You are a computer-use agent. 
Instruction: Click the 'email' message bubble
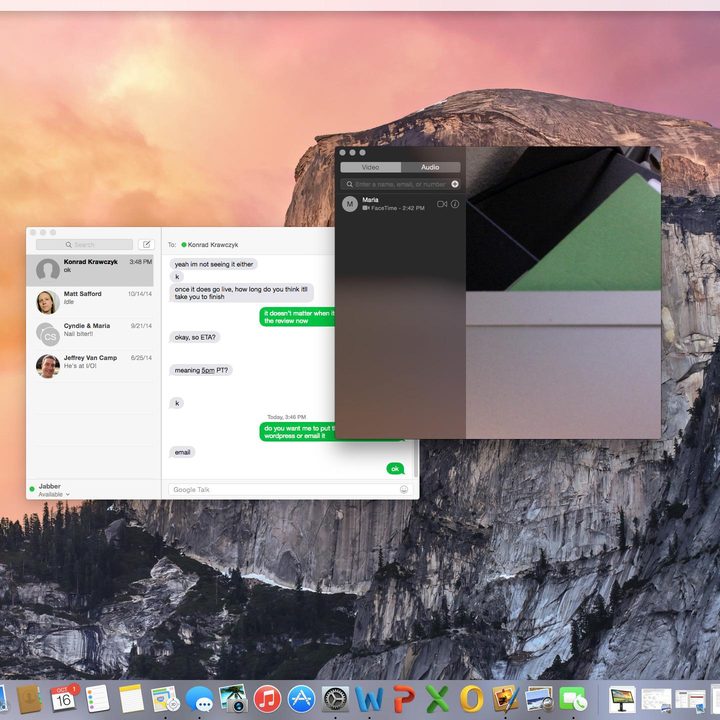pos(182,452)
